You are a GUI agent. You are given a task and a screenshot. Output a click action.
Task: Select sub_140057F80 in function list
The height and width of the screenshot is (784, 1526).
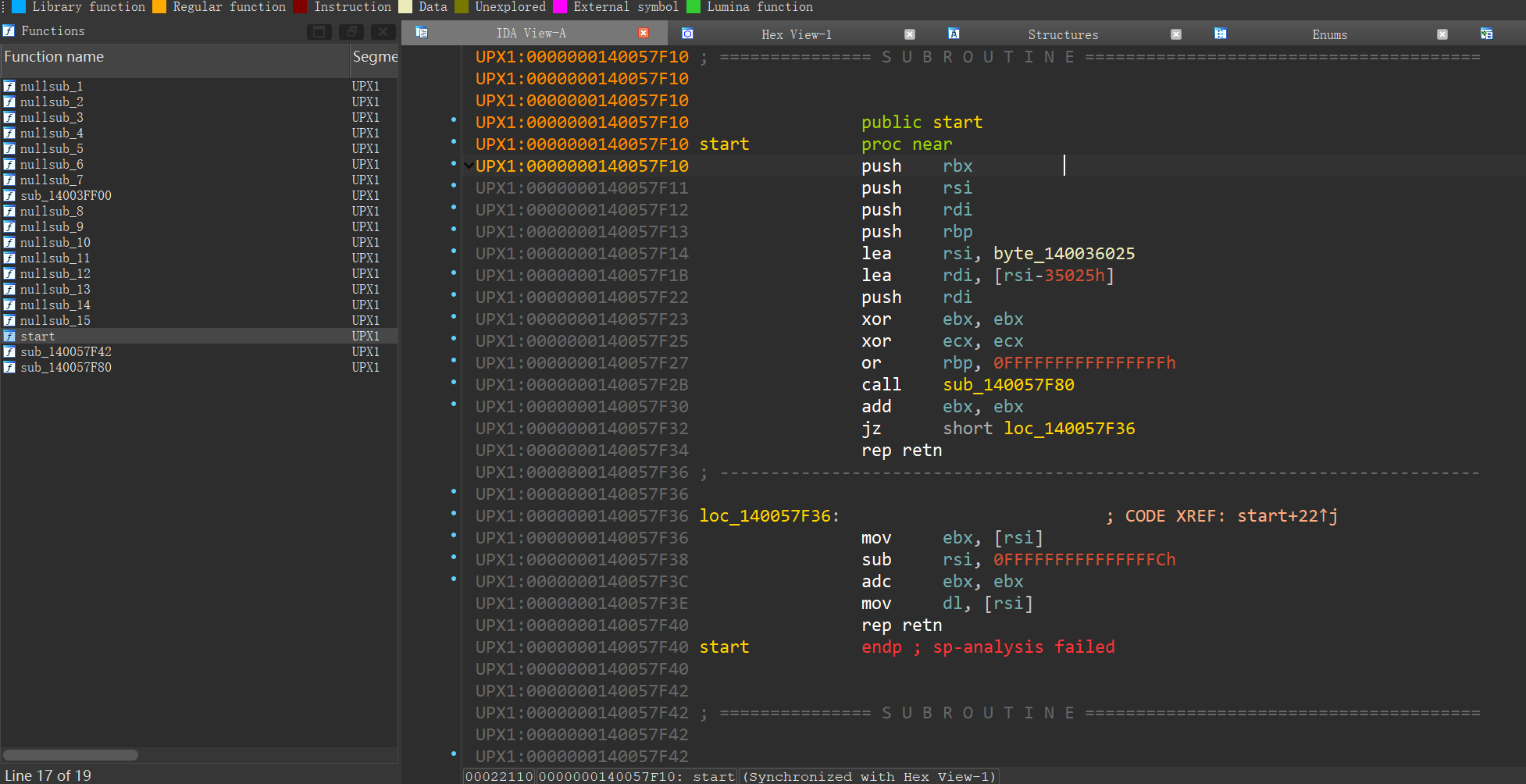point(199,367)
